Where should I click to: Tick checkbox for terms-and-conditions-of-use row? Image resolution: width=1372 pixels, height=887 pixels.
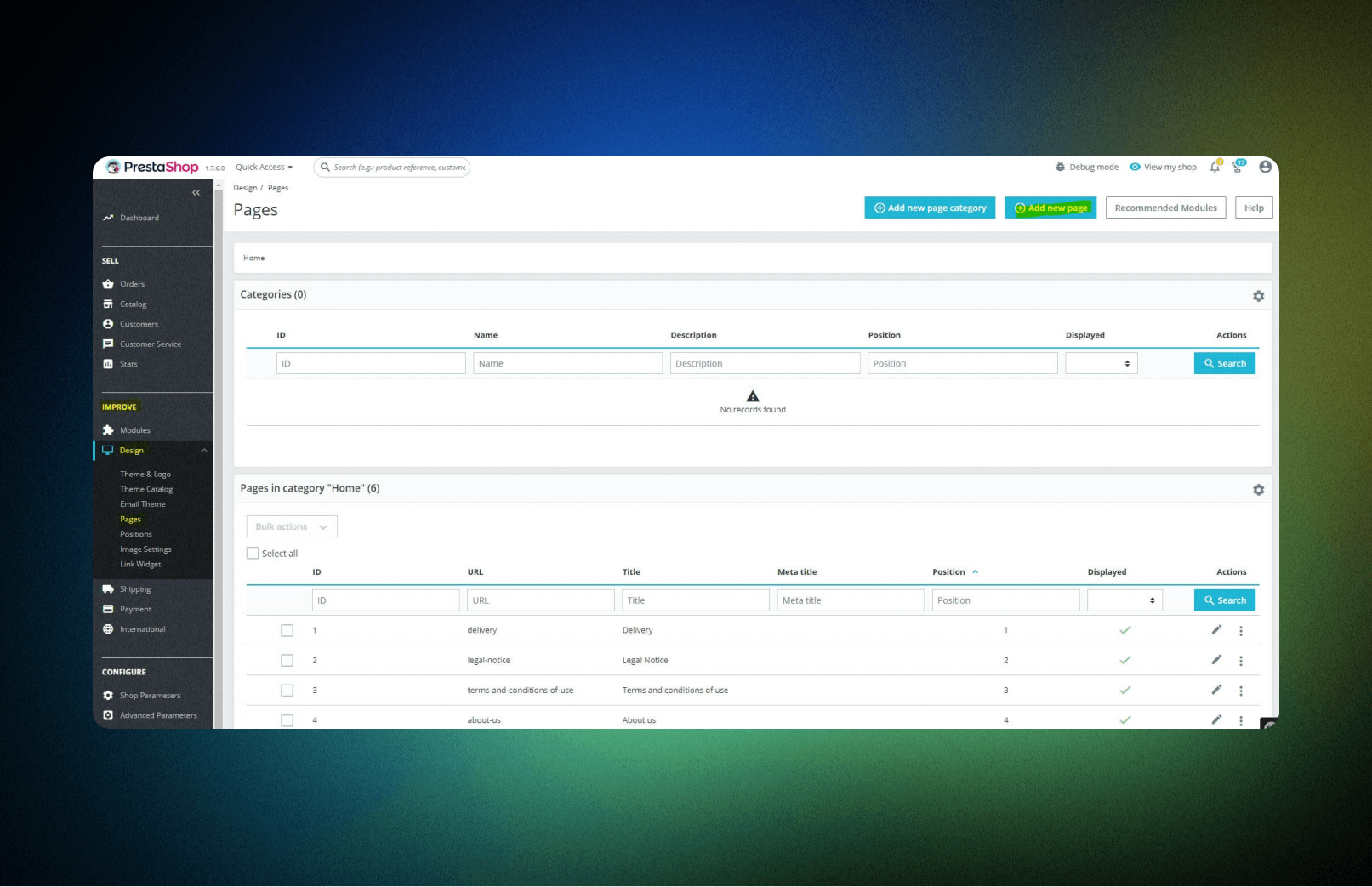pyautogui.click(x=287, y=691)
